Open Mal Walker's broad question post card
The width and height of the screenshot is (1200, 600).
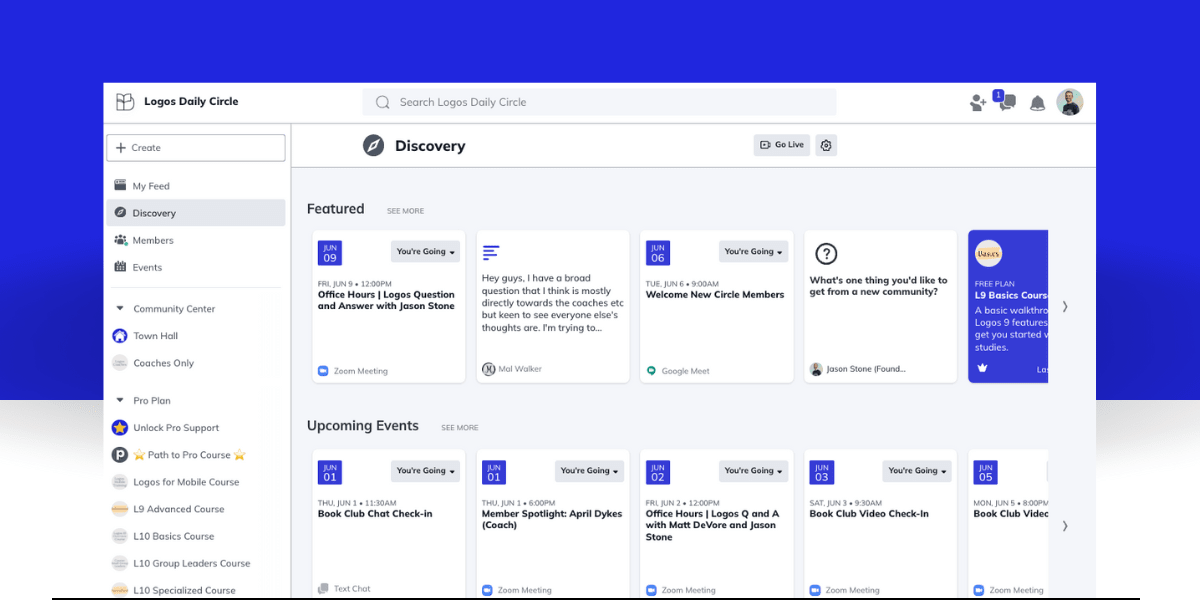[553, 306]
